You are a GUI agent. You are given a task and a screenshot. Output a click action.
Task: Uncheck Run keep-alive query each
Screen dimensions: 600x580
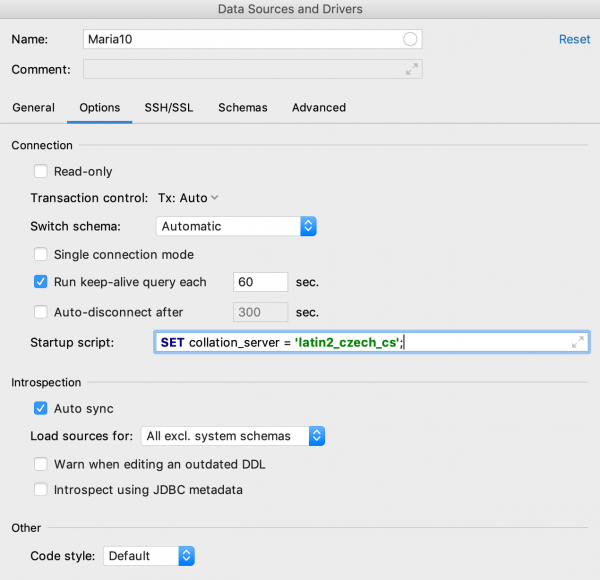(41, 283)
